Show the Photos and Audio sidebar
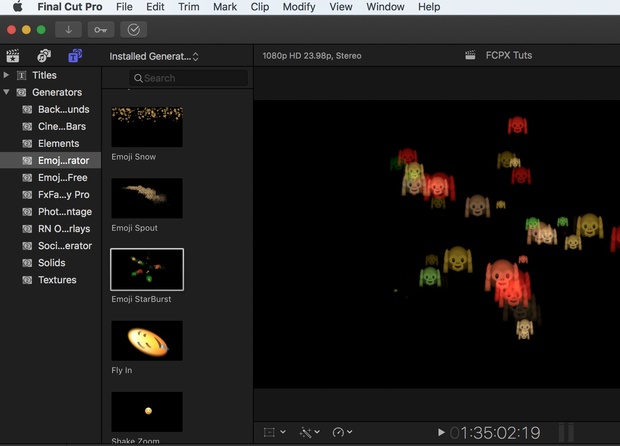Viewport: 620px width, 446px height. pyautogui.click(x=44, y=56)
